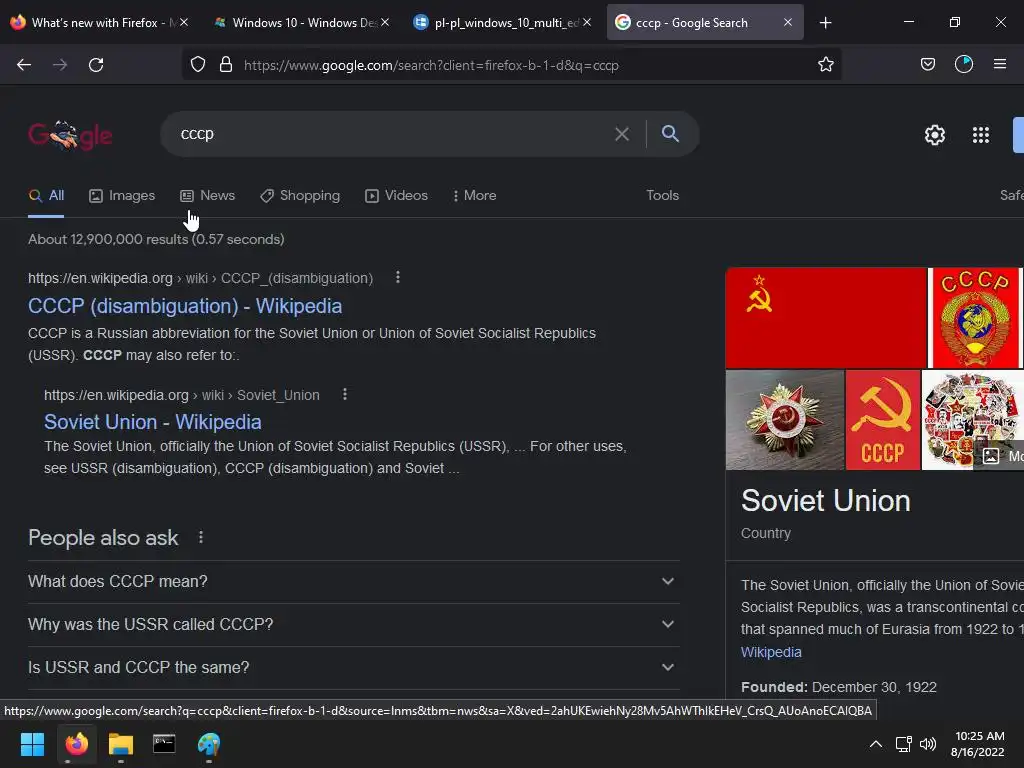Open the Soviet star medal image

pos(785,420)
